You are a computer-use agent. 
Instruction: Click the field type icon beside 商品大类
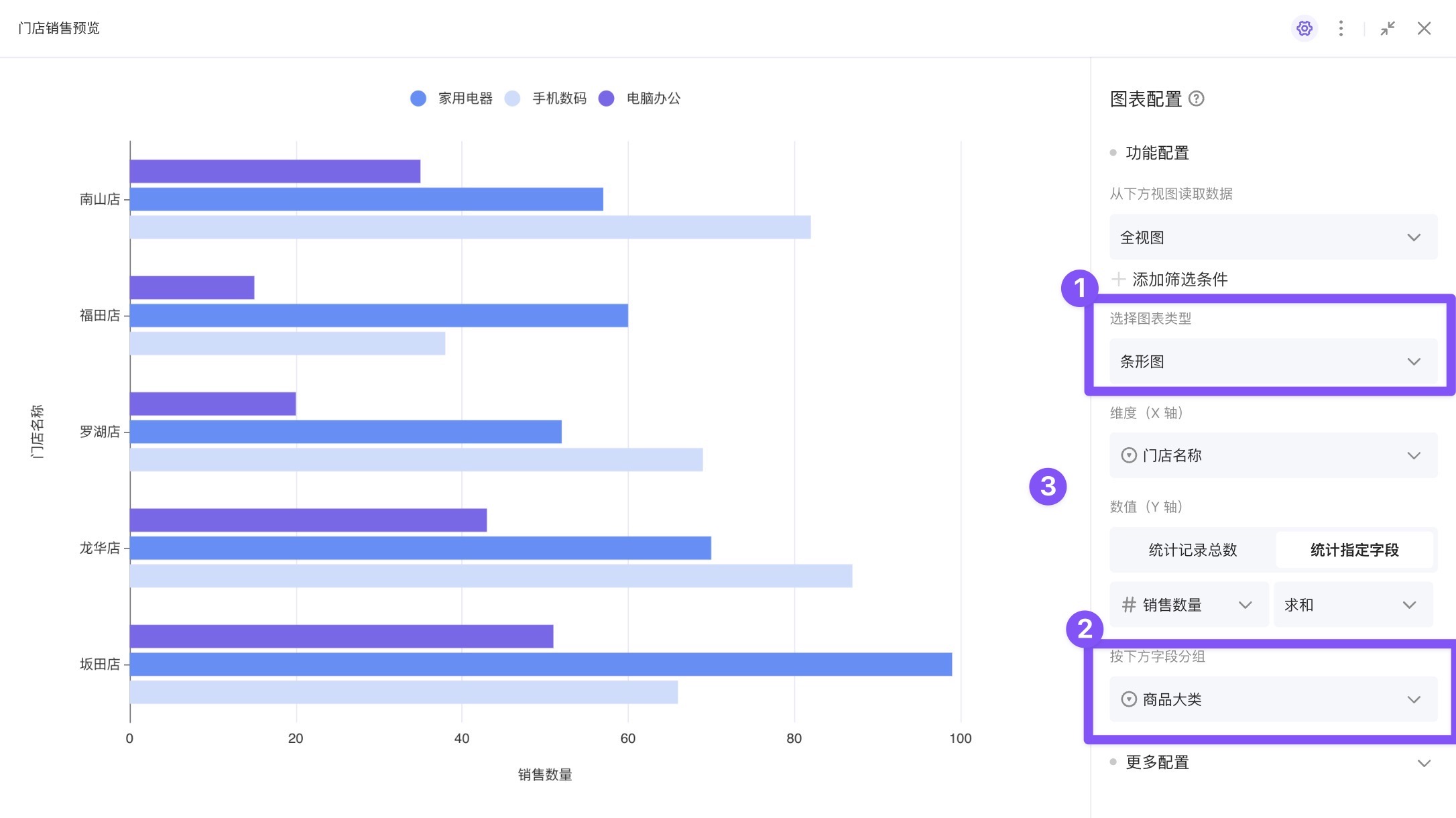(1129, 699)
